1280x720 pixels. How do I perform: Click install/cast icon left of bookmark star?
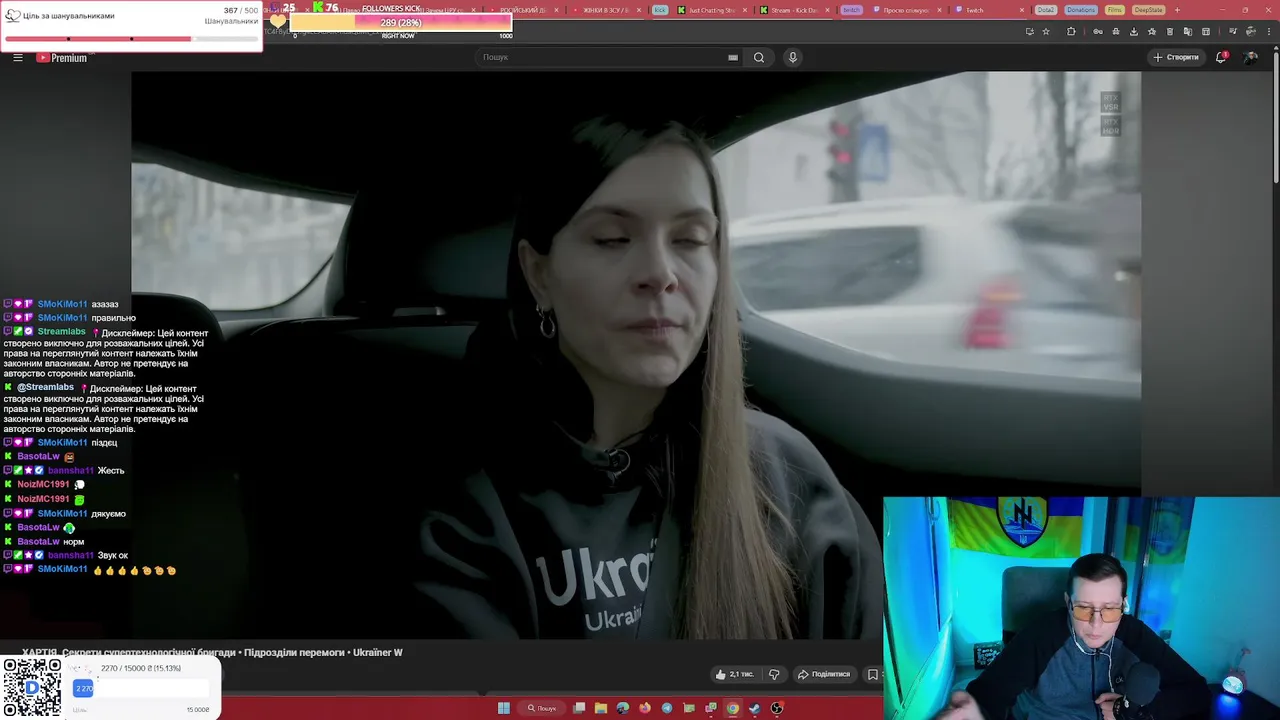click(x=1030, y=31)
